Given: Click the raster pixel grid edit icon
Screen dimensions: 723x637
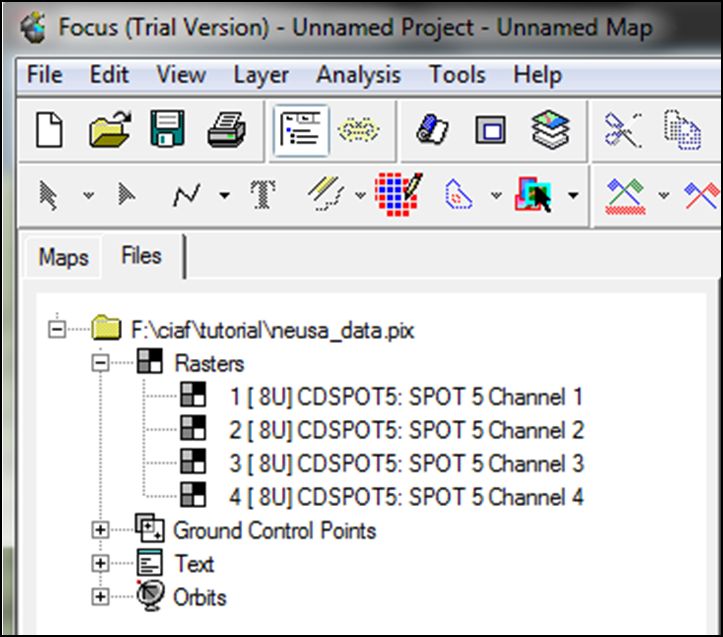Looking at the screenshot, I should (398, 194).
